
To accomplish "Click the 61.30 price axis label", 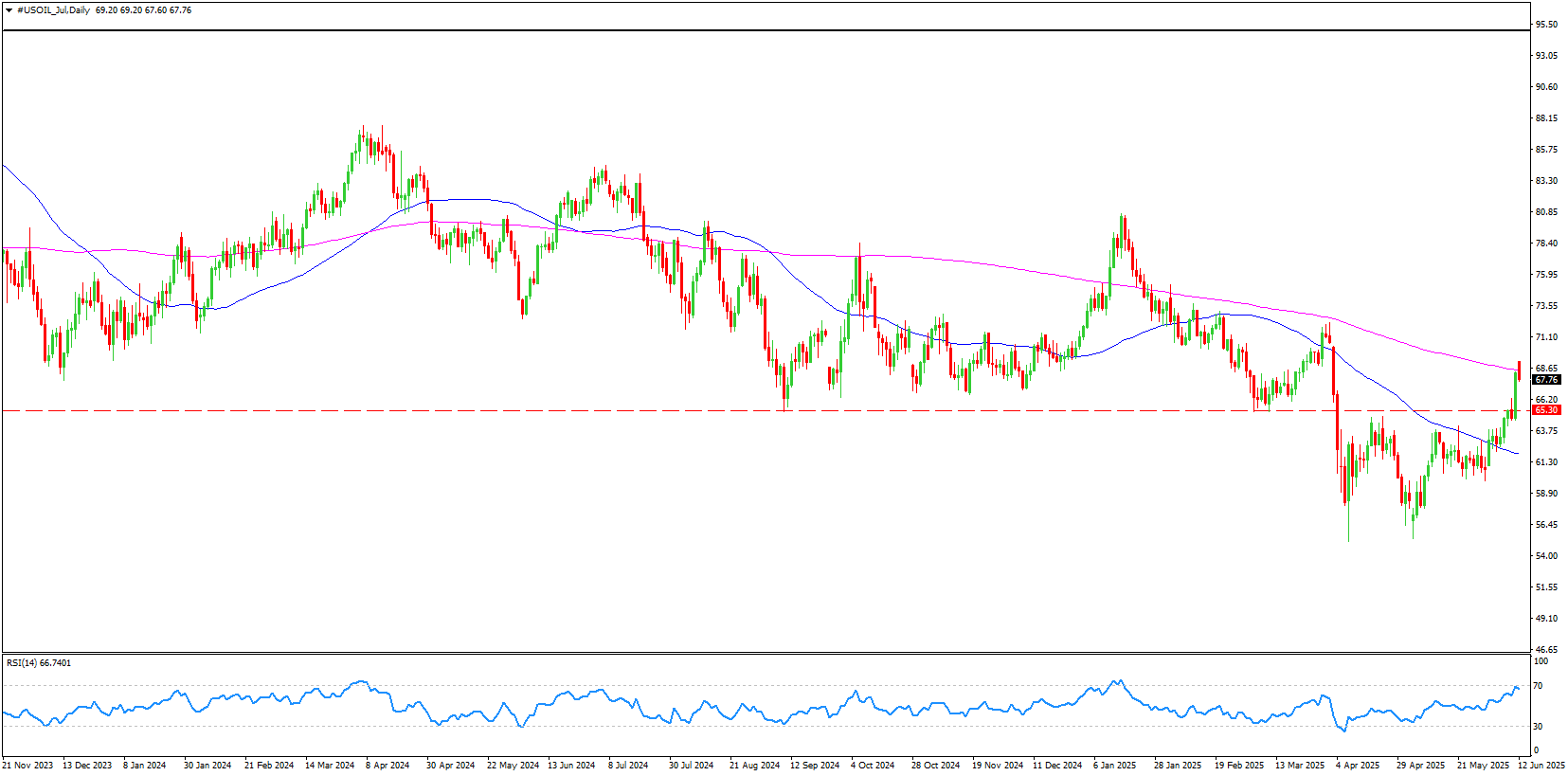I will coord(1546,462).
